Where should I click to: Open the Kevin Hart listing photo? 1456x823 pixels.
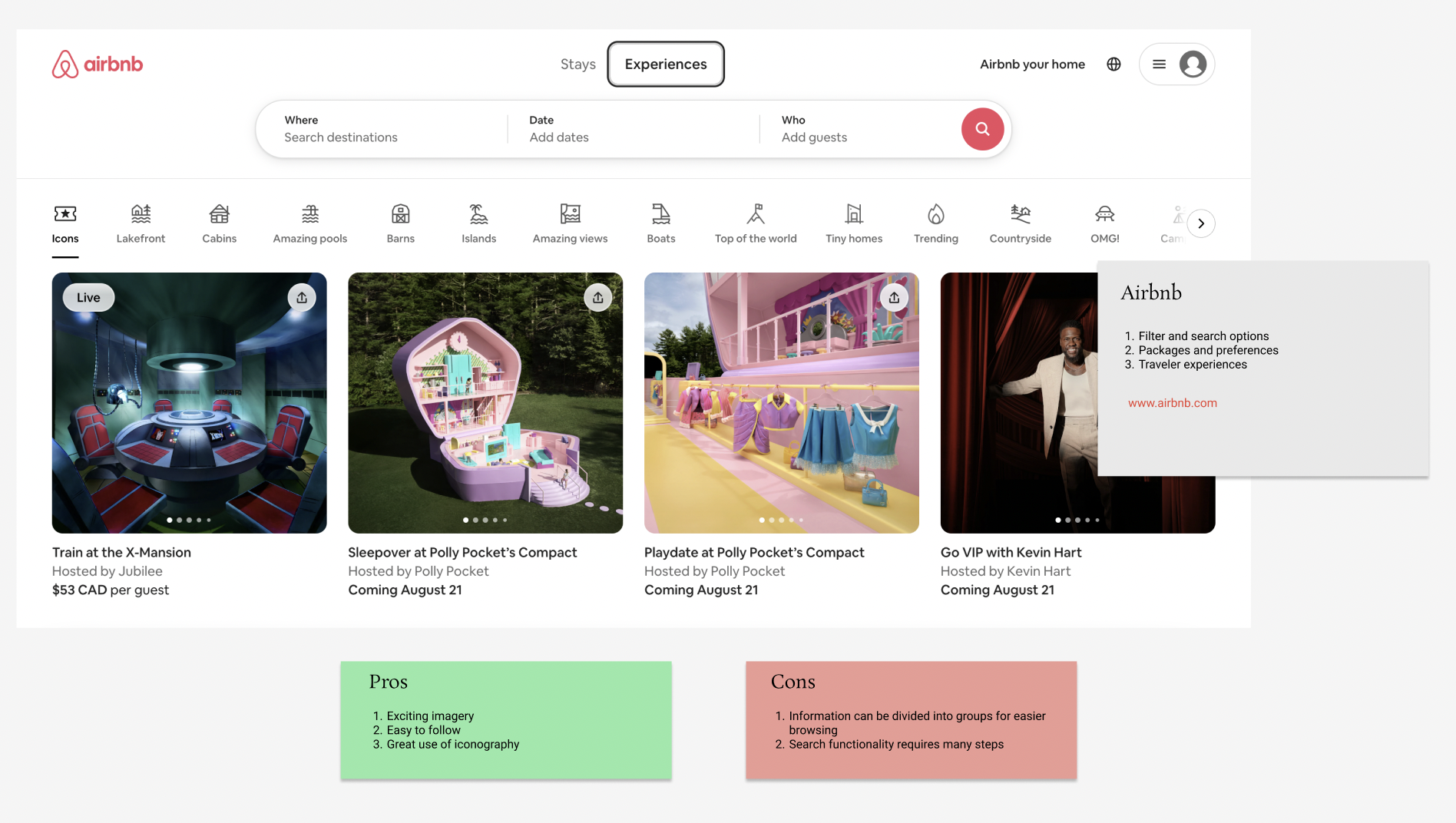click(1019, 403)
